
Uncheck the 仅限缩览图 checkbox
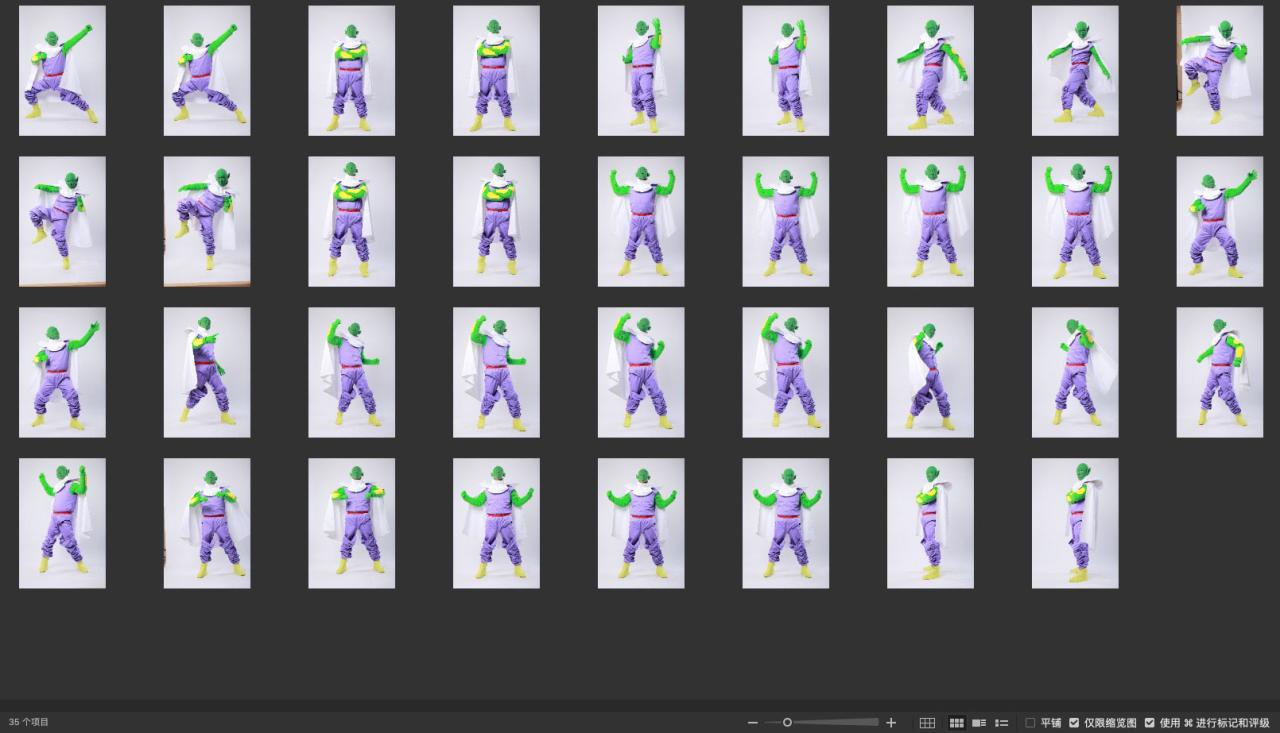point(1074,722)
